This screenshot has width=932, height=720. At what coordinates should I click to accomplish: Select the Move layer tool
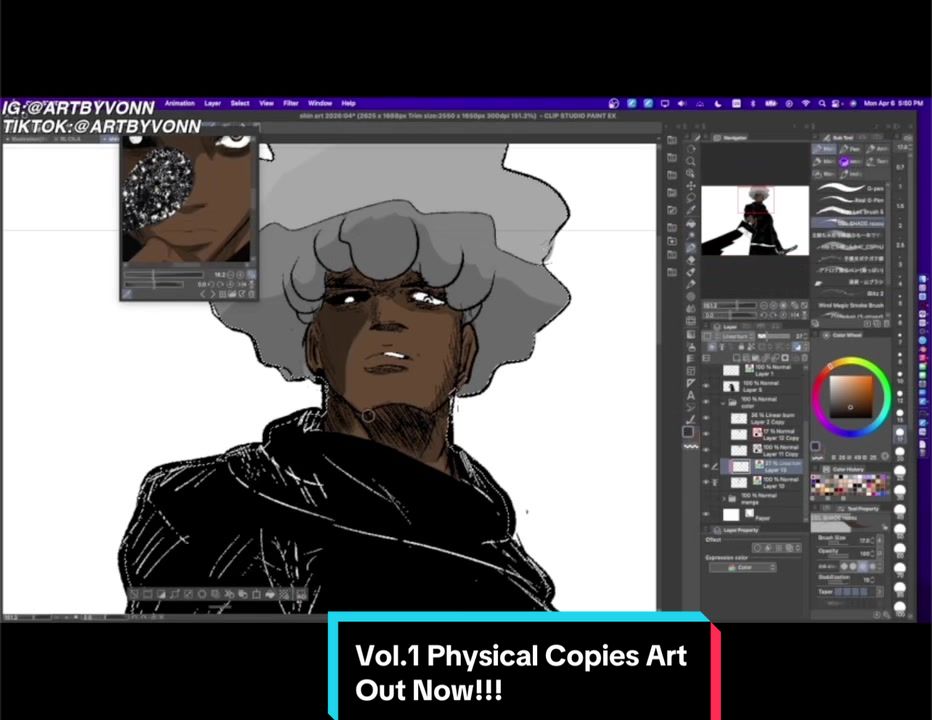691,186
